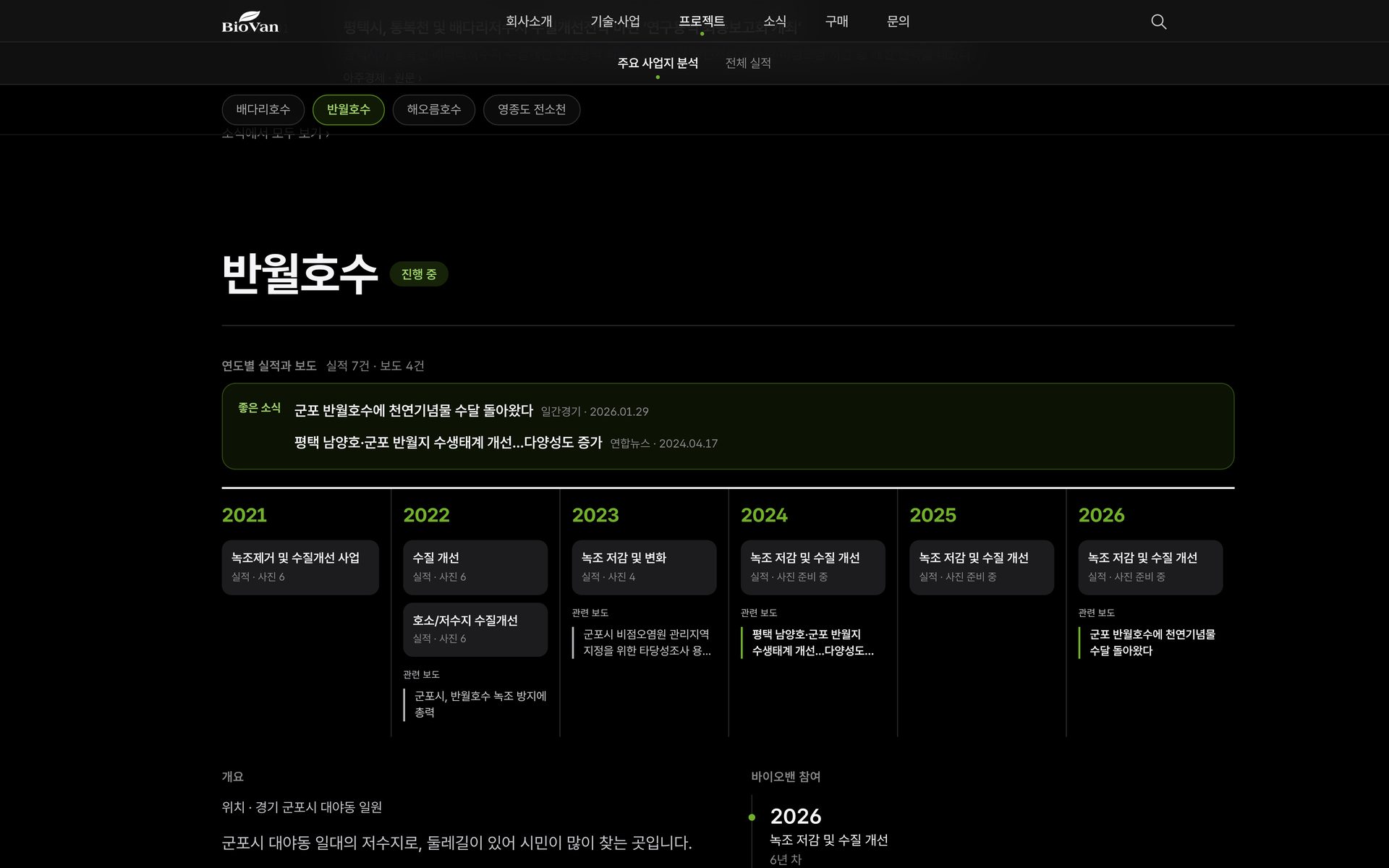Click 일간경기 · 2026.01.29 source text
Screen dimensions: 1389x868
[x=595, y=412]
